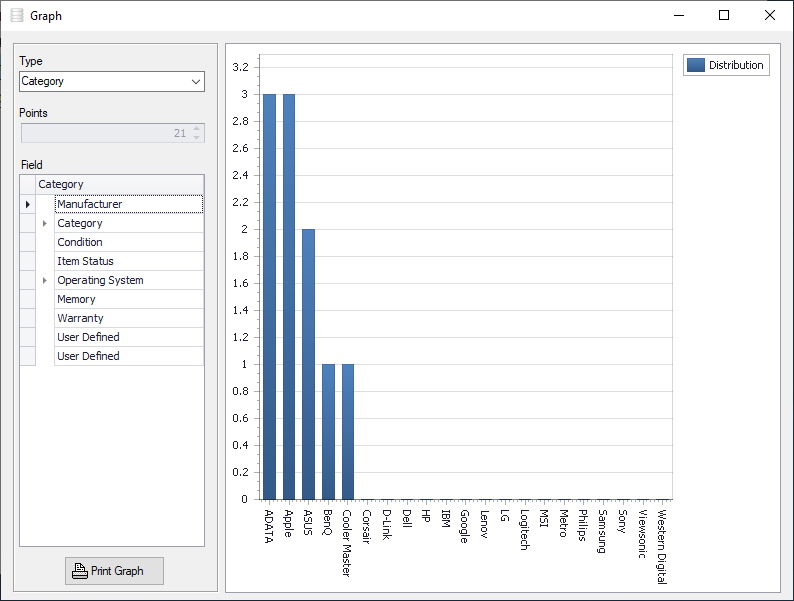
Task: Expand the Operating System tree node
Action: [x=45, y=281]
